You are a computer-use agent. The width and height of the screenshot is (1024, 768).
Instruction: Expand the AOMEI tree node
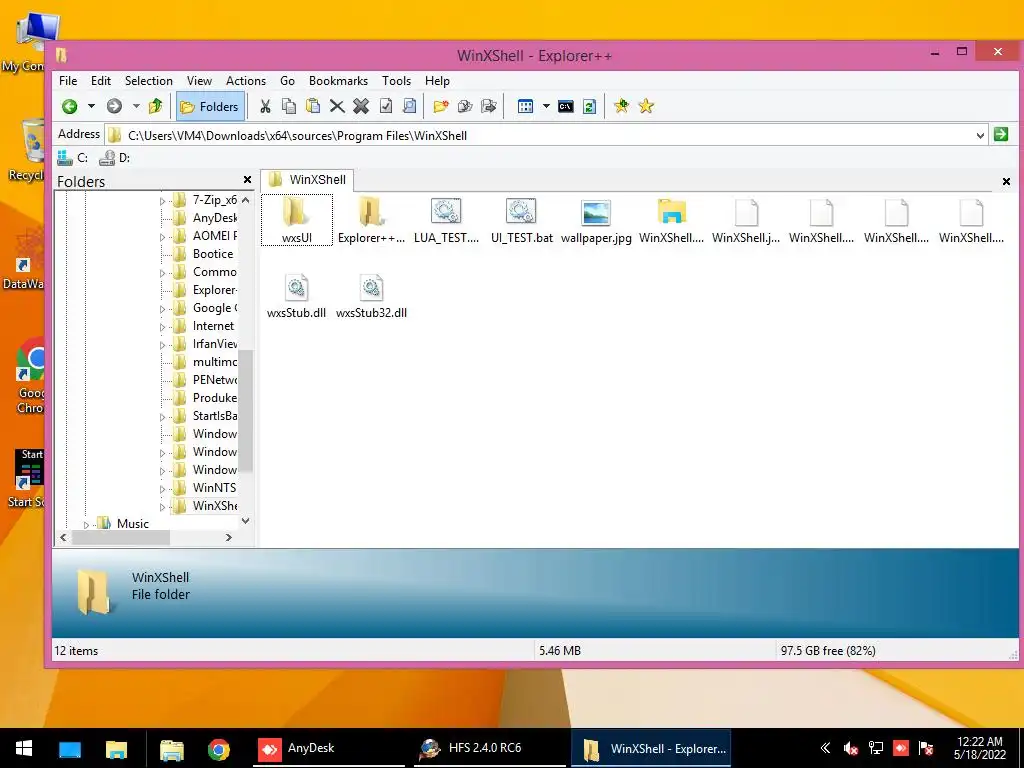pos(163,237)
